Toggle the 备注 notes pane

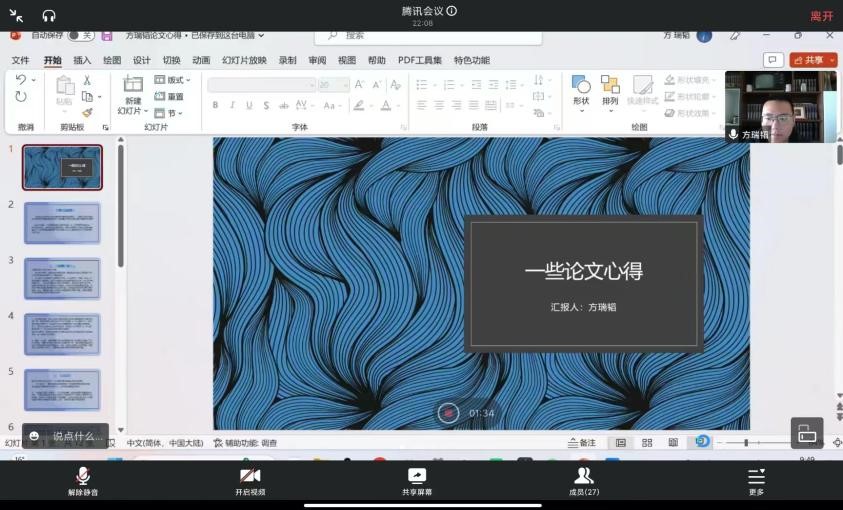pyautogui.click(x=581, y=443)
